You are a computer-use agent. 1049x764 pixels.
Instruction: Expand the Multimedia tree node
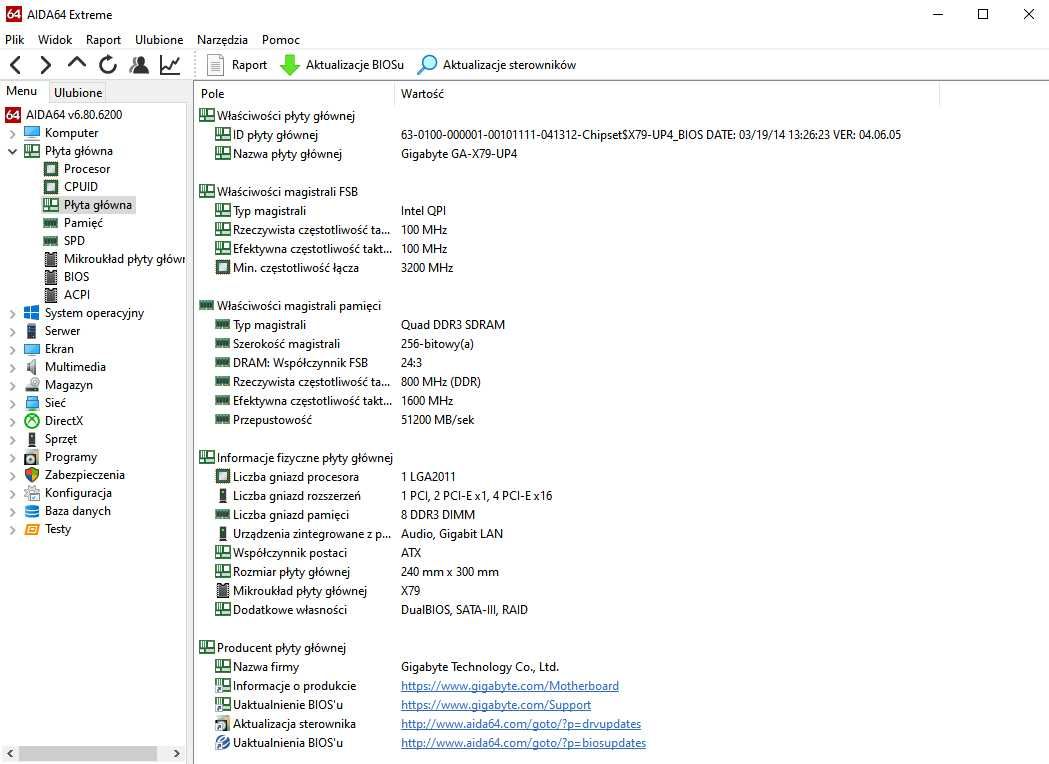point(12,367)
